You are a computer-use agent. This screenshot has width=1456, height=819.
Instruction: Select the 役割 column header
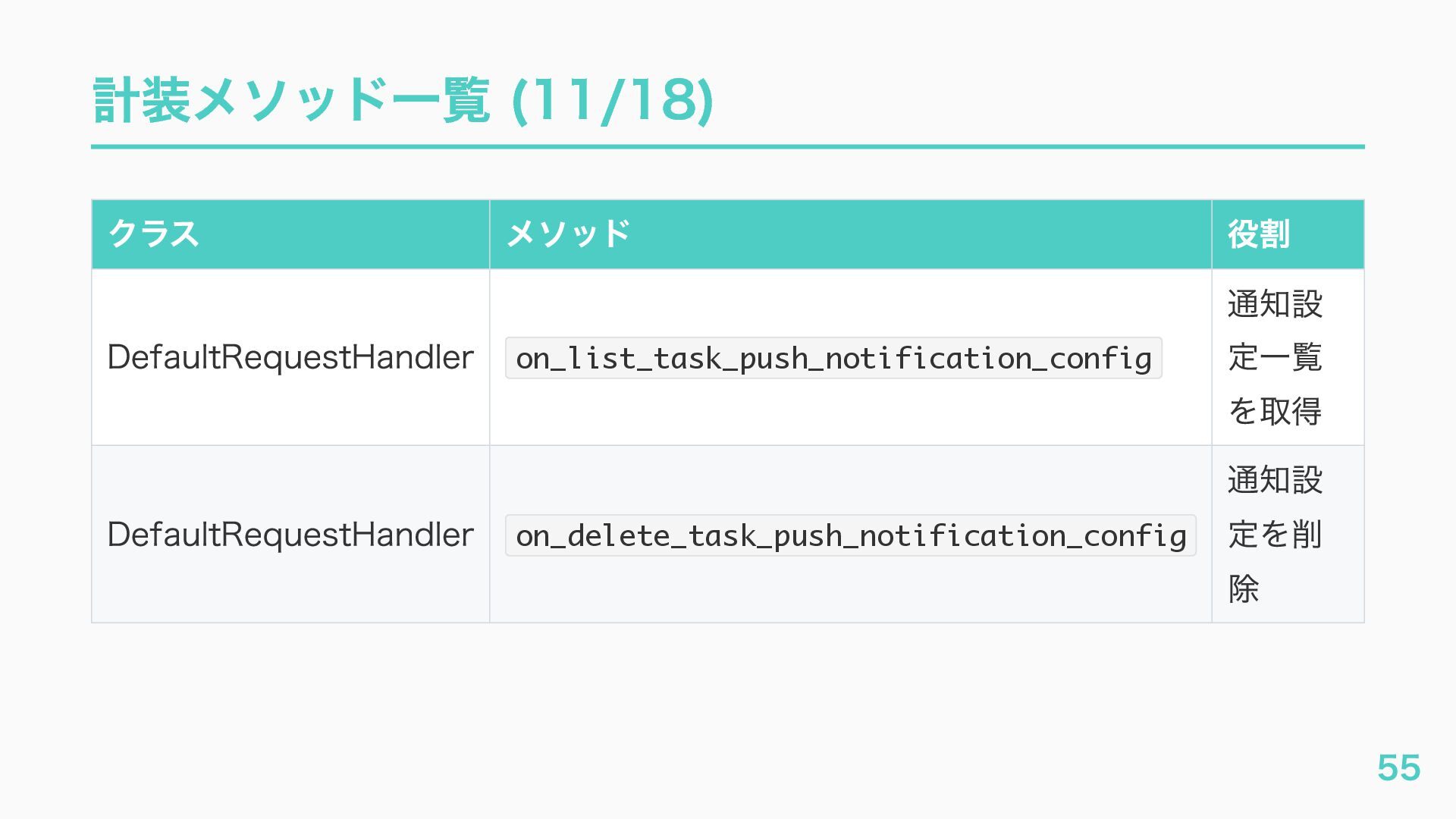pos(1258,234)
